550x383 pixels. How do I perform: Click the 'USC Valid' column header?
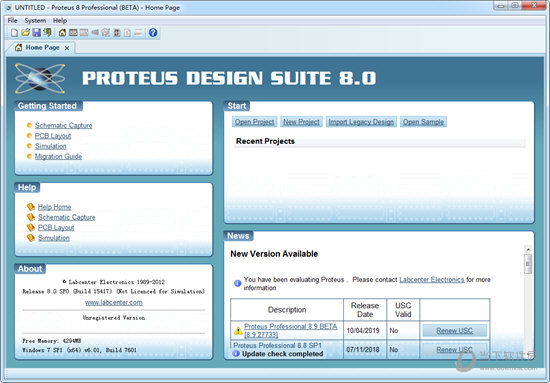point(403,310)
